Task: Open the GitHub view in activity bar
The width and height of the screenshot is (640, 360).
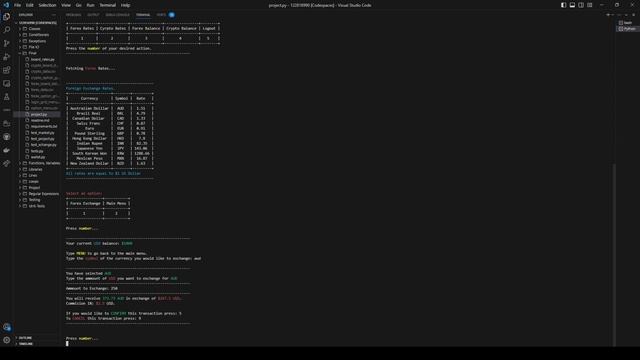Action: (x=7, y=137)
